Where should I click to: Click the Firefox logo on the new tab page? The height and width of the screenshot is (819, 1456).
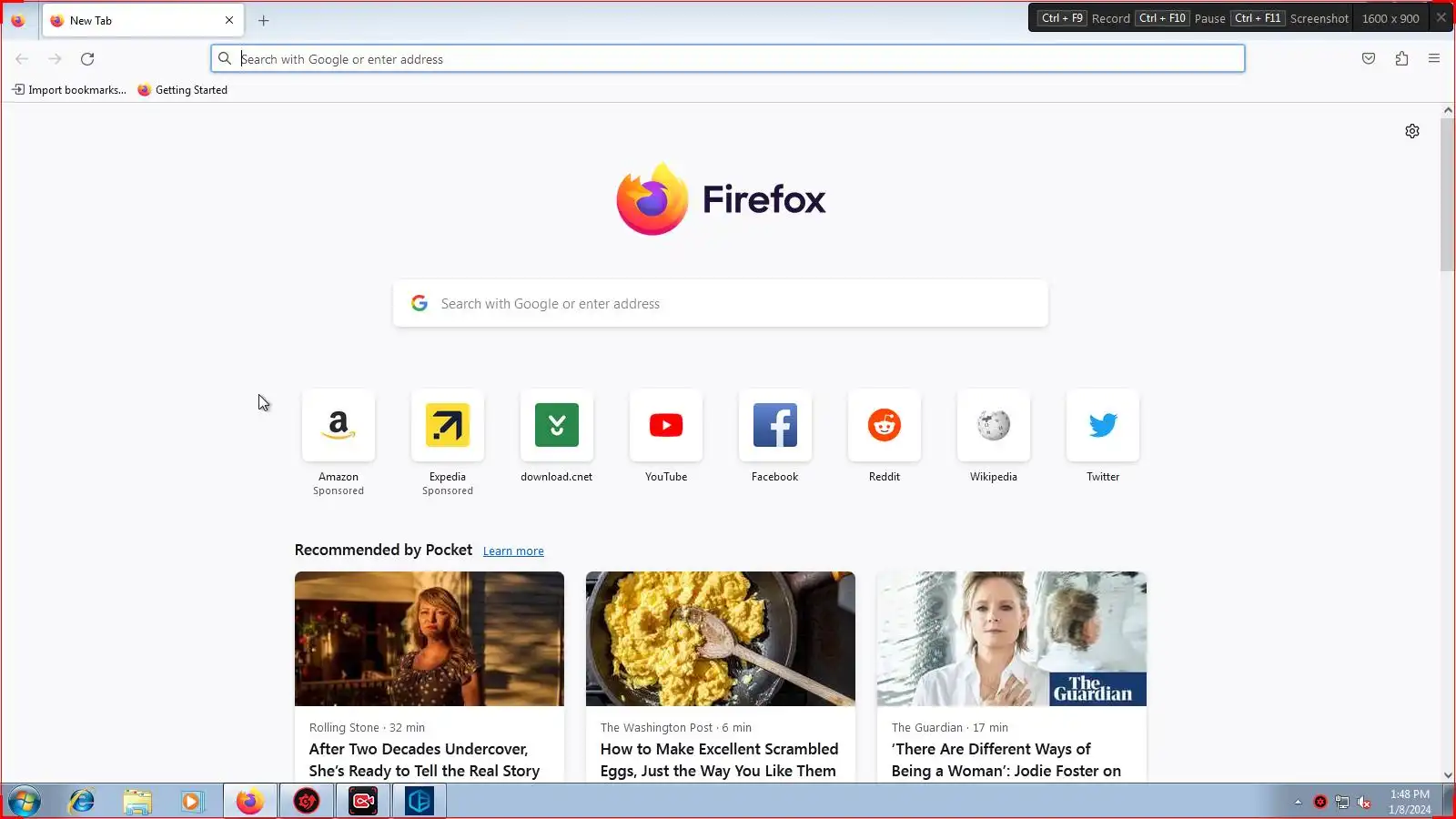[722, 198]
